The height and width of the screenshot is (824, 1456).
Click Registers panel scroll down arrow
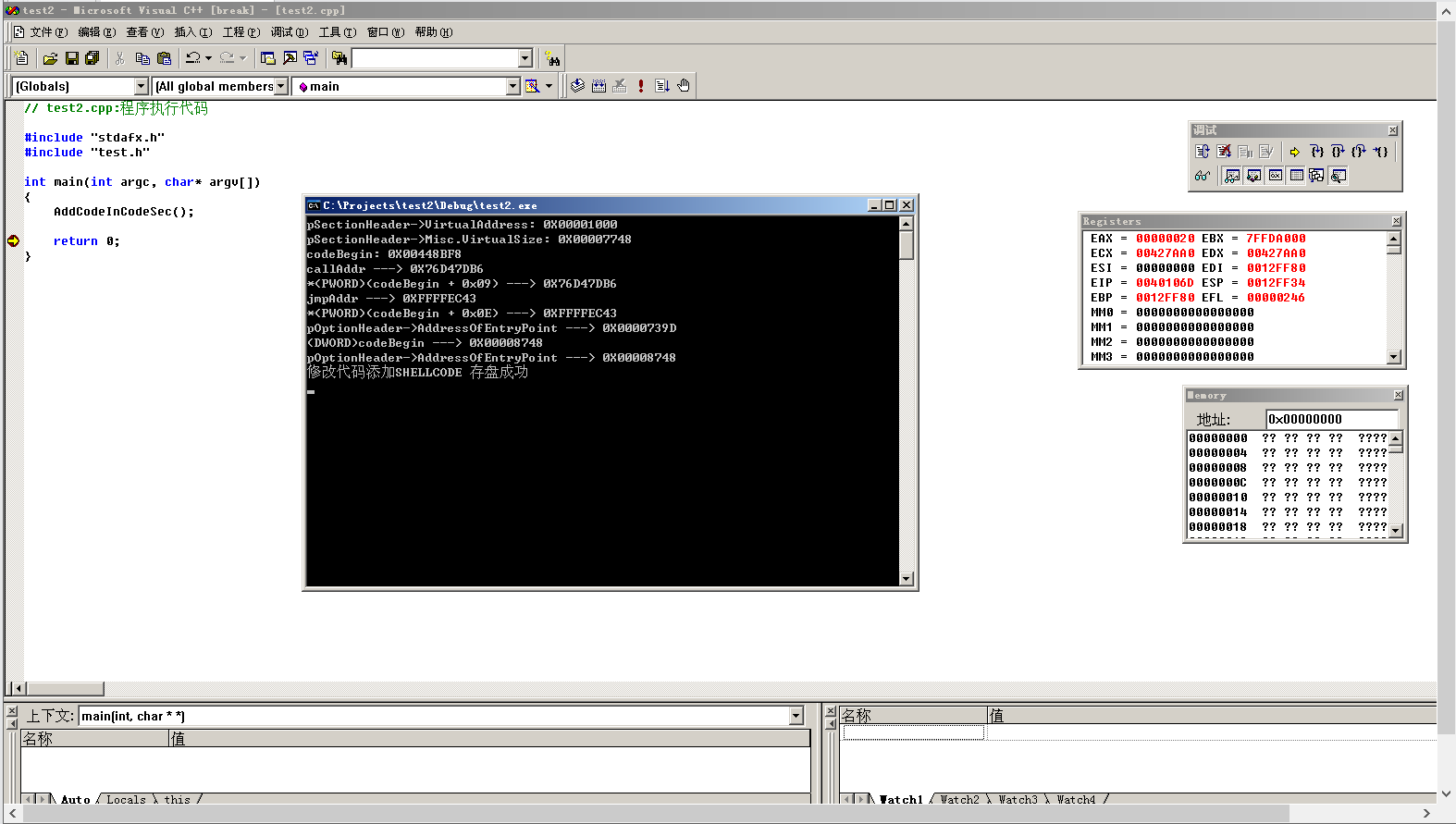[1394, 357]
